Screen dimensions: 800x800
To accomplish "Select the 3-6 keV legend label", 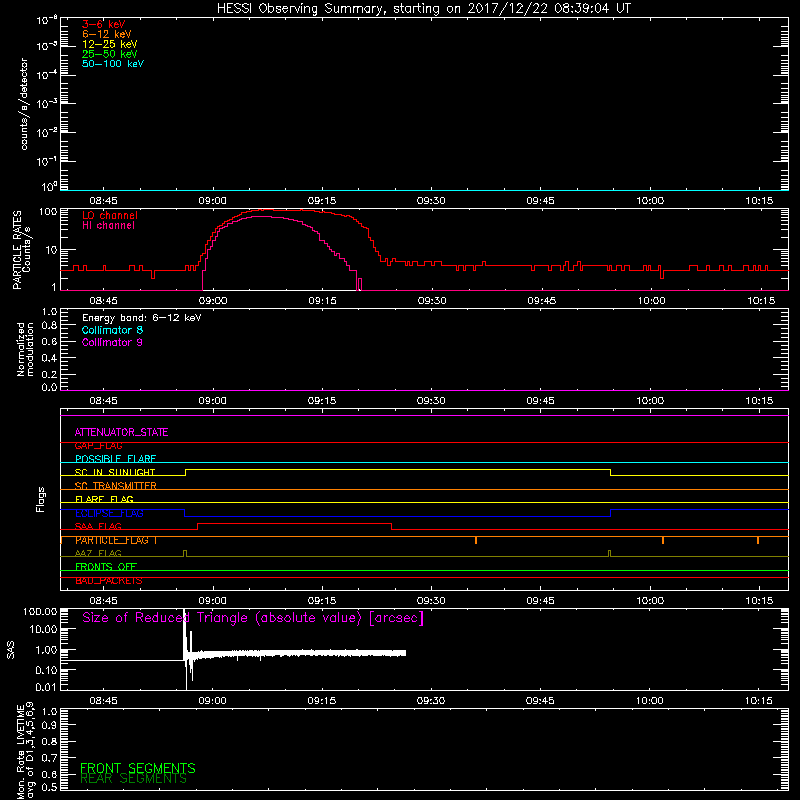I will point(103,24).
